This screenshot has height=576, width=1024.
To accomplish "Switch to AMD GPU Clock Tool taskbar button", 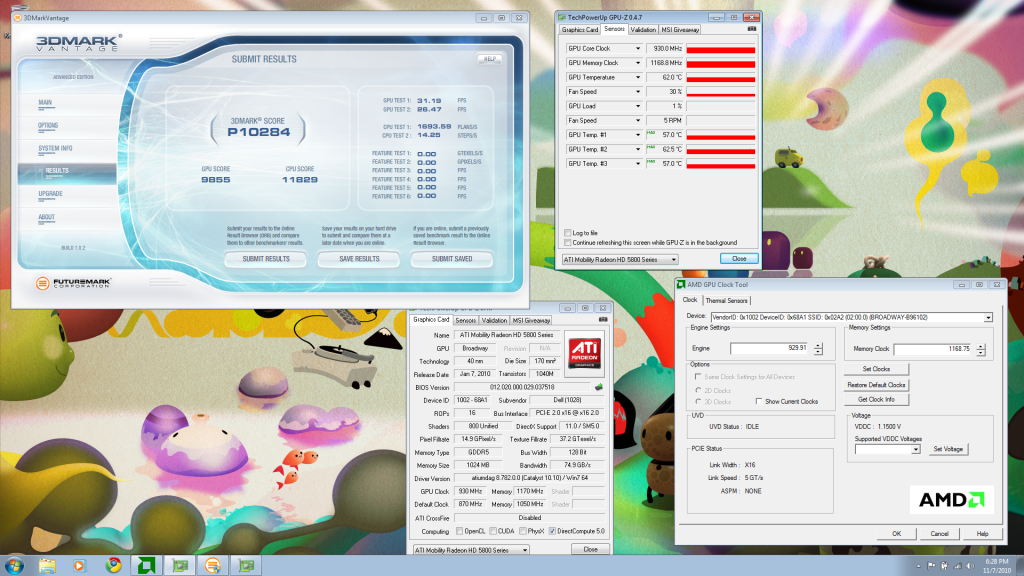I will tap(146, 566).
